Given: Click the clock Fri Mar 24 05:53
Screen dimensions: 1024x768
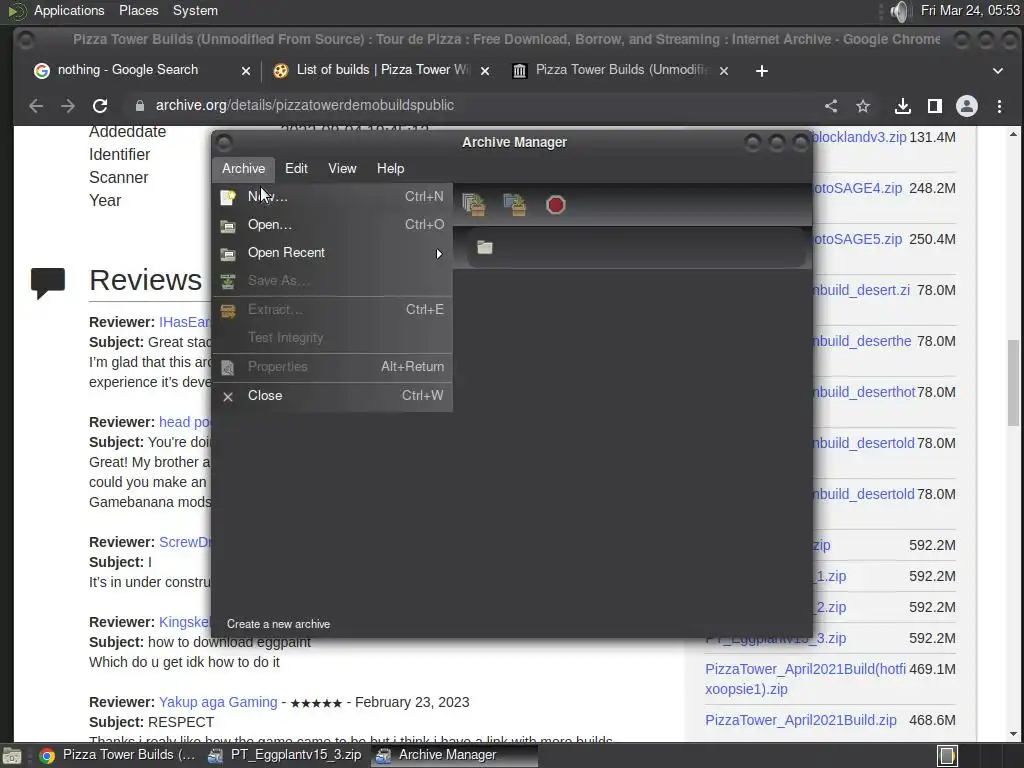Looking at the screenshot, I should [x=970, y=10].
